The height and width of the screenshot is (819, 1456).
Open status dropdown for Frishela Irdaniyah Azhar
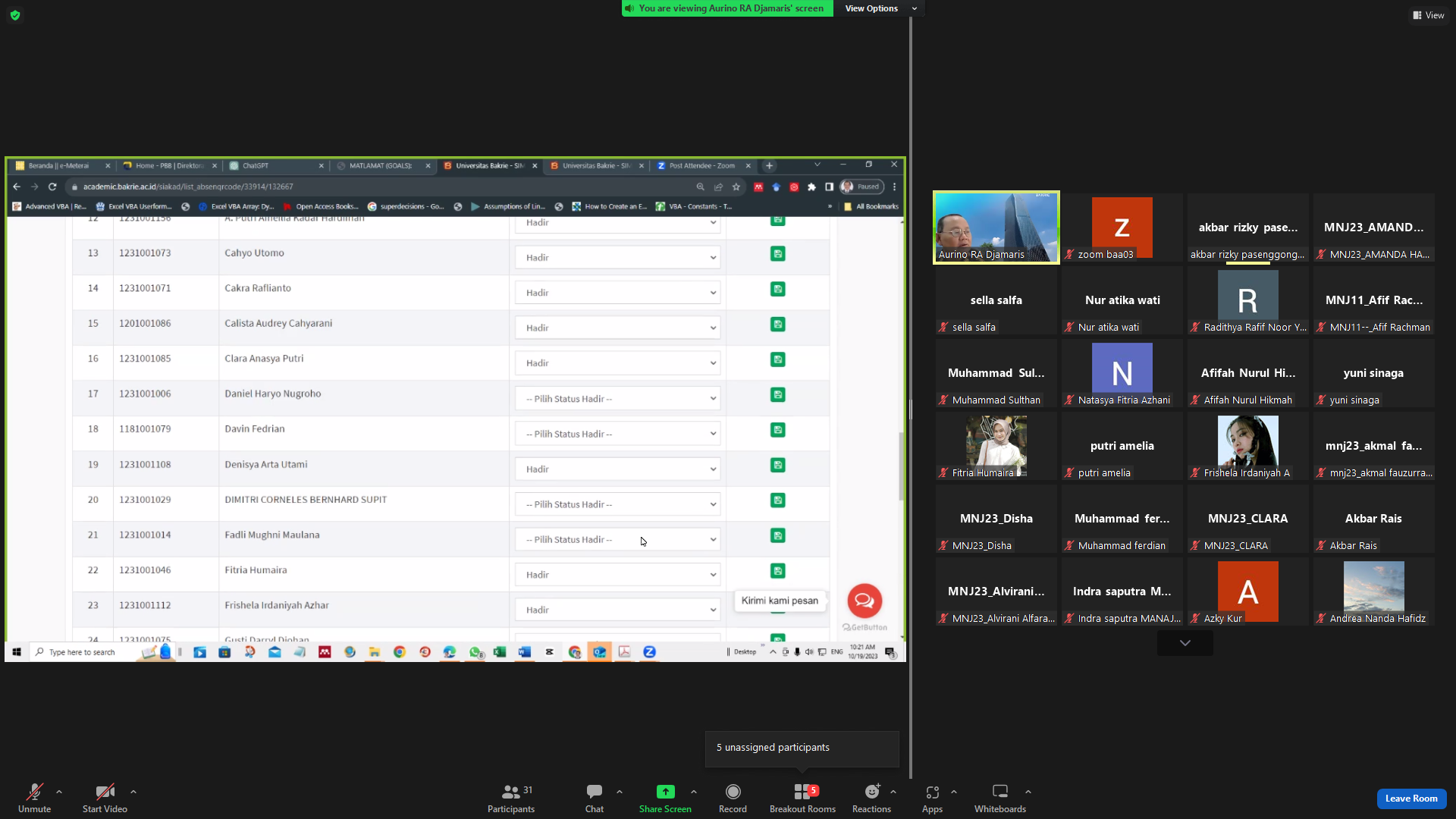pyautogui.click(x=617, y=610)
